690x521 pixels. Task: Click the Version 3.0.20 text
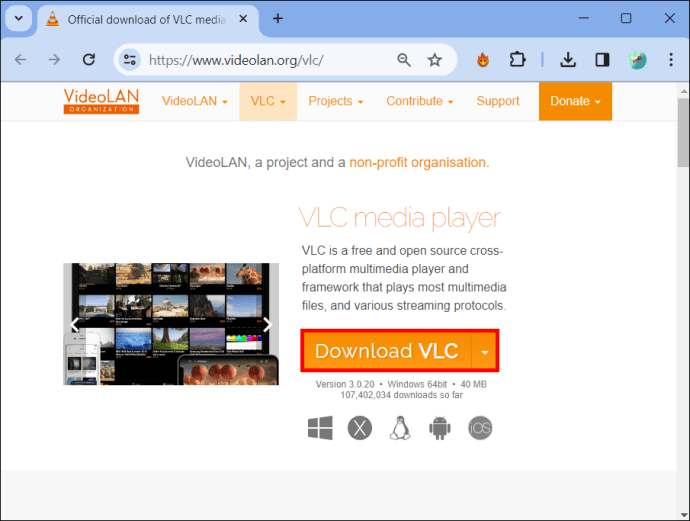pyautogui.click(x=345, y=384)
